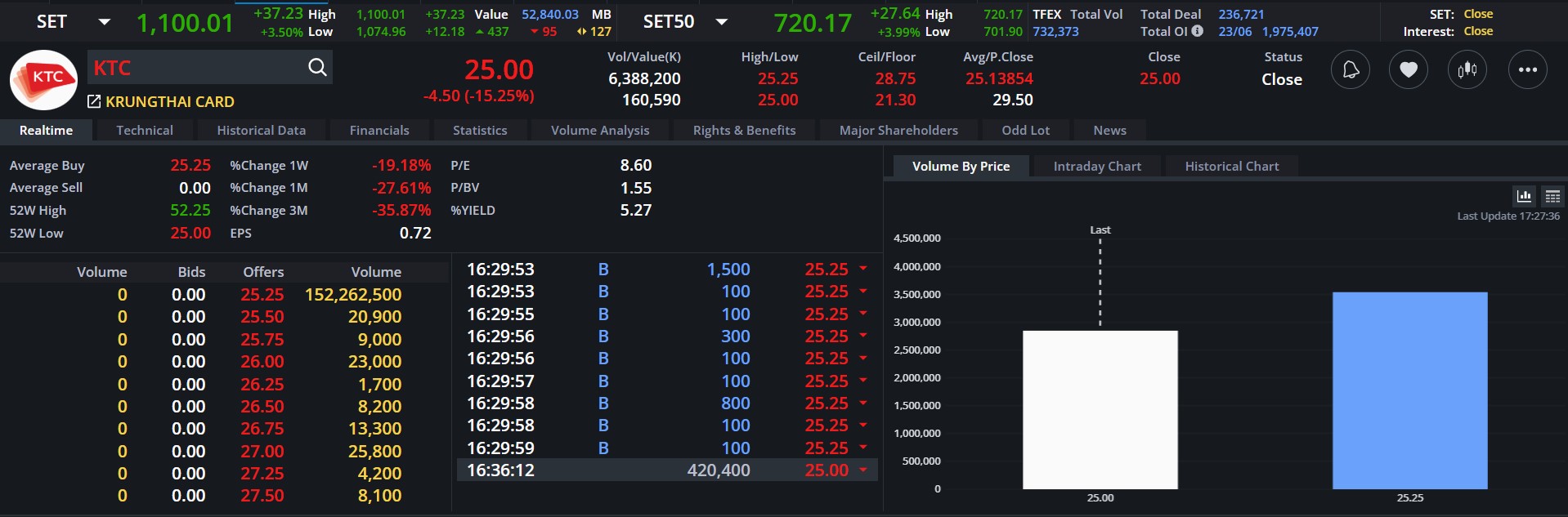Select the 26.75 offer price

click(x=262, y=429)
